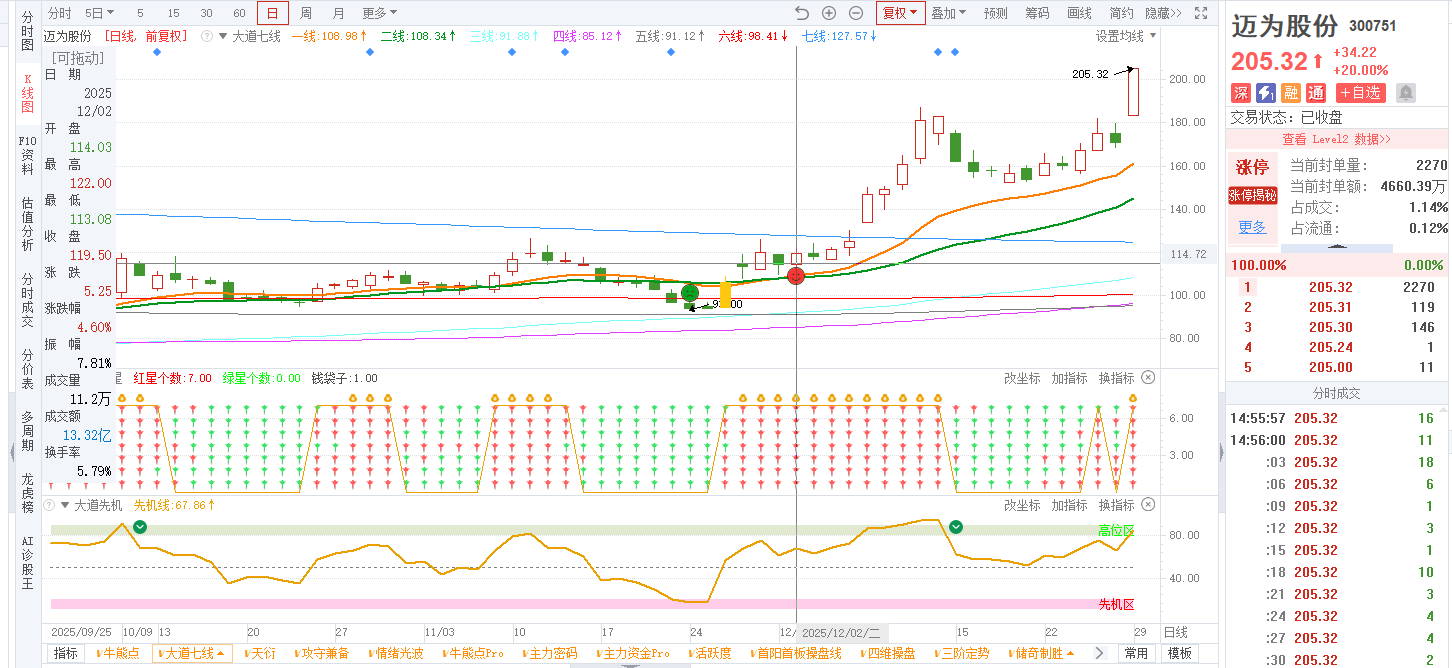Switch to the 周 weekly period tab
This screenshot has width=1452, height=668.
[x=306, y=13]
